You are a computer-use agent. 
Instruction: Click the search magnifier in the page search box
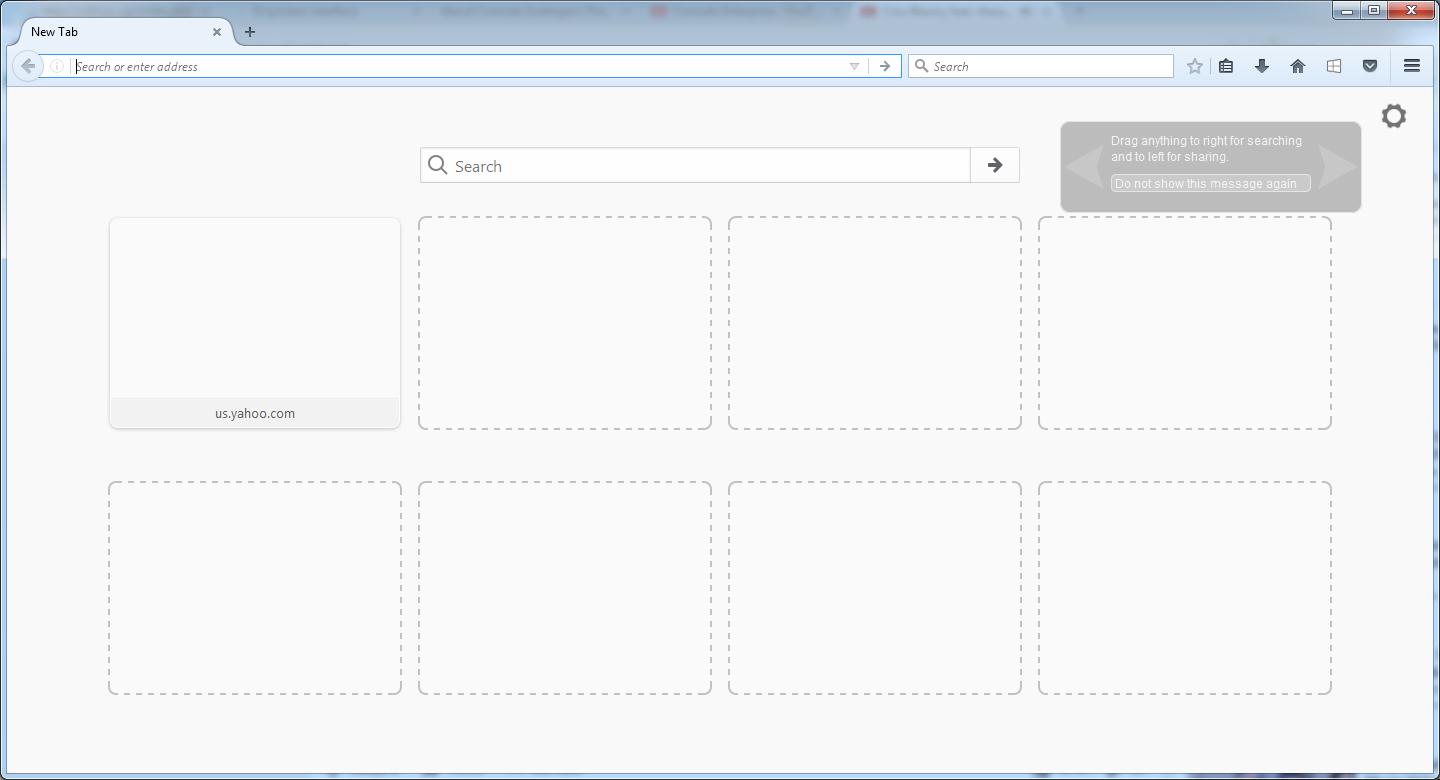pyautogui.click(x=437, y=165)
